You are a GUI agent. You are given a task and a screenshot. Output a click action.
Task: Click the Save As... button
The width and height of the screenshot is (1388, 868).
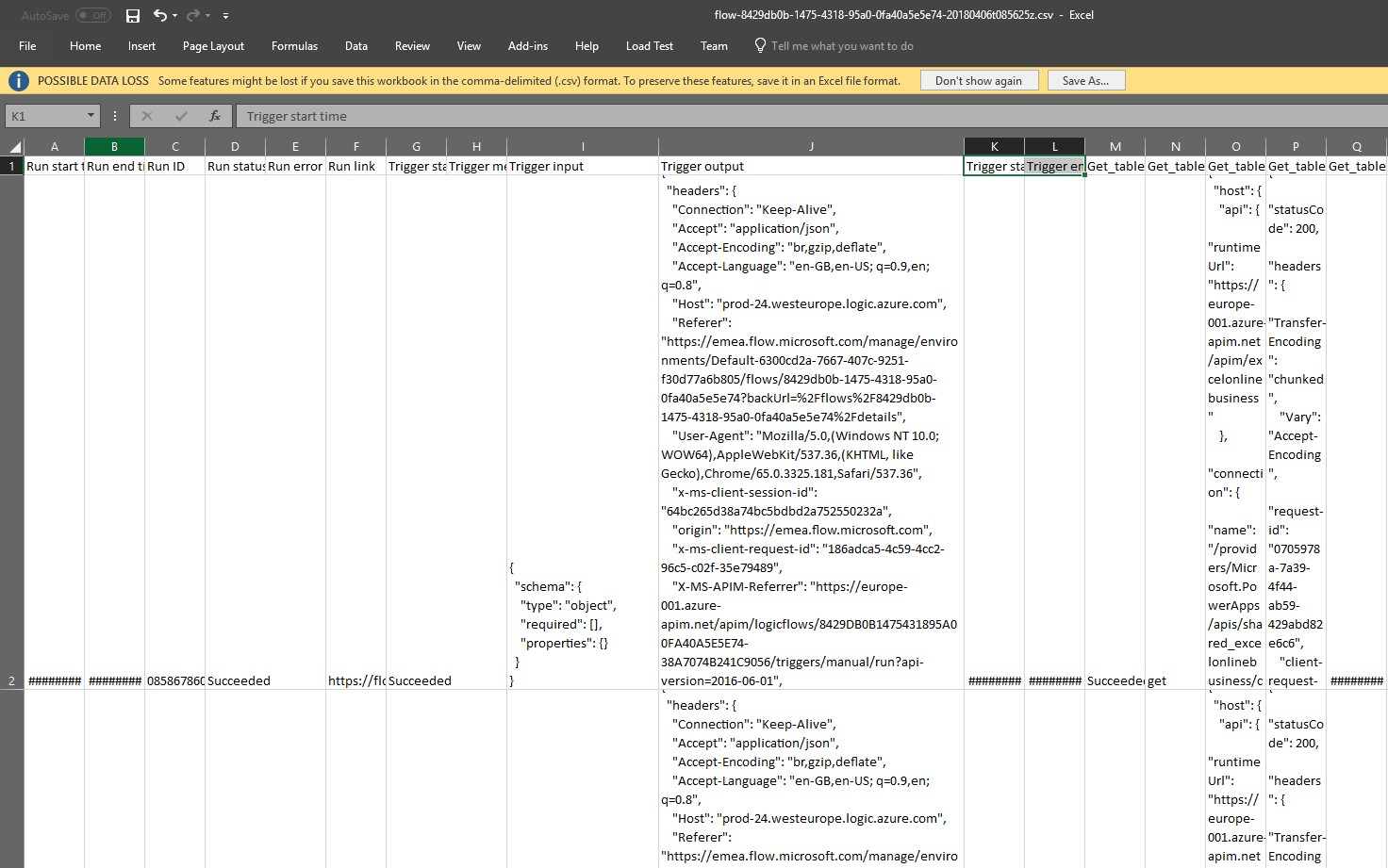tap(1085, 81)
